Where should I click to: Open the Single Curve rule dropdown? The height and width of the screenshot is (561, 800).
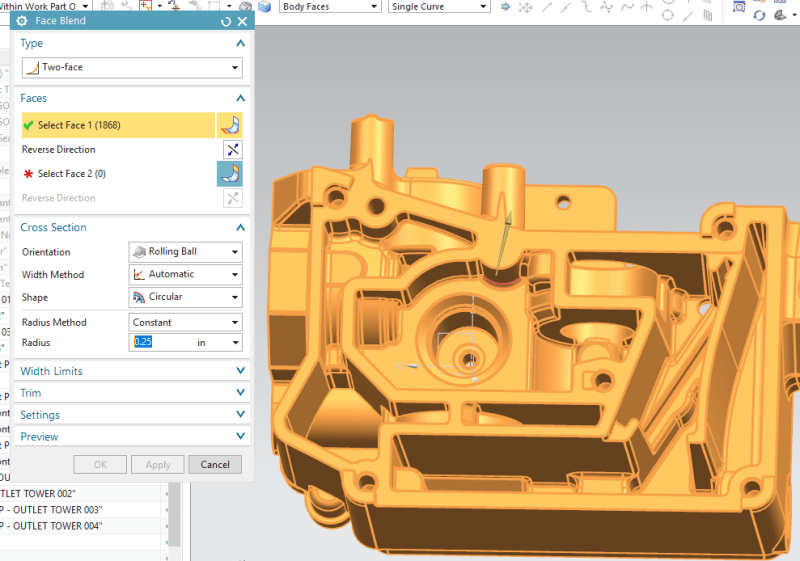(439, 7)
